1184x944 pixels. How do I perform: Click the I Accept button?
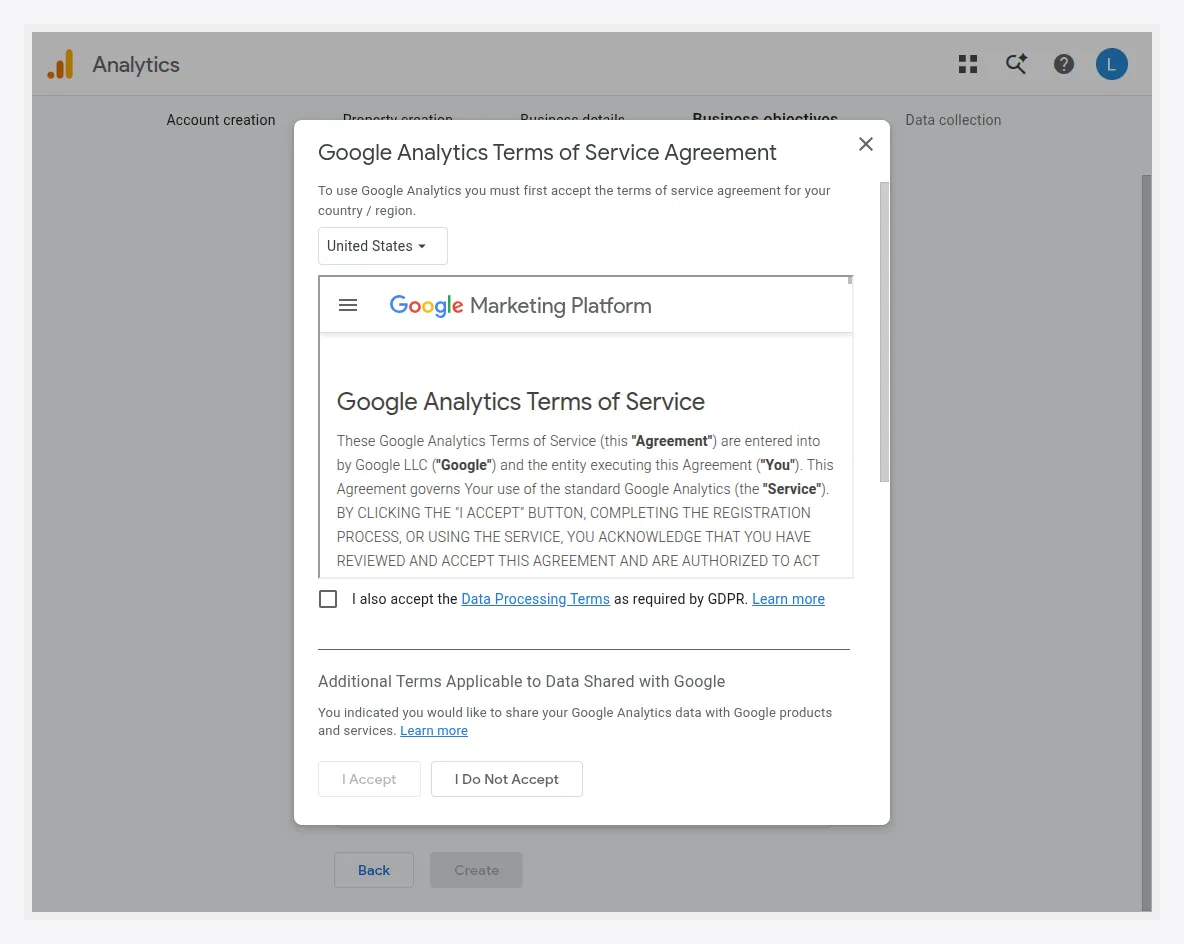[x=369, y=779]
